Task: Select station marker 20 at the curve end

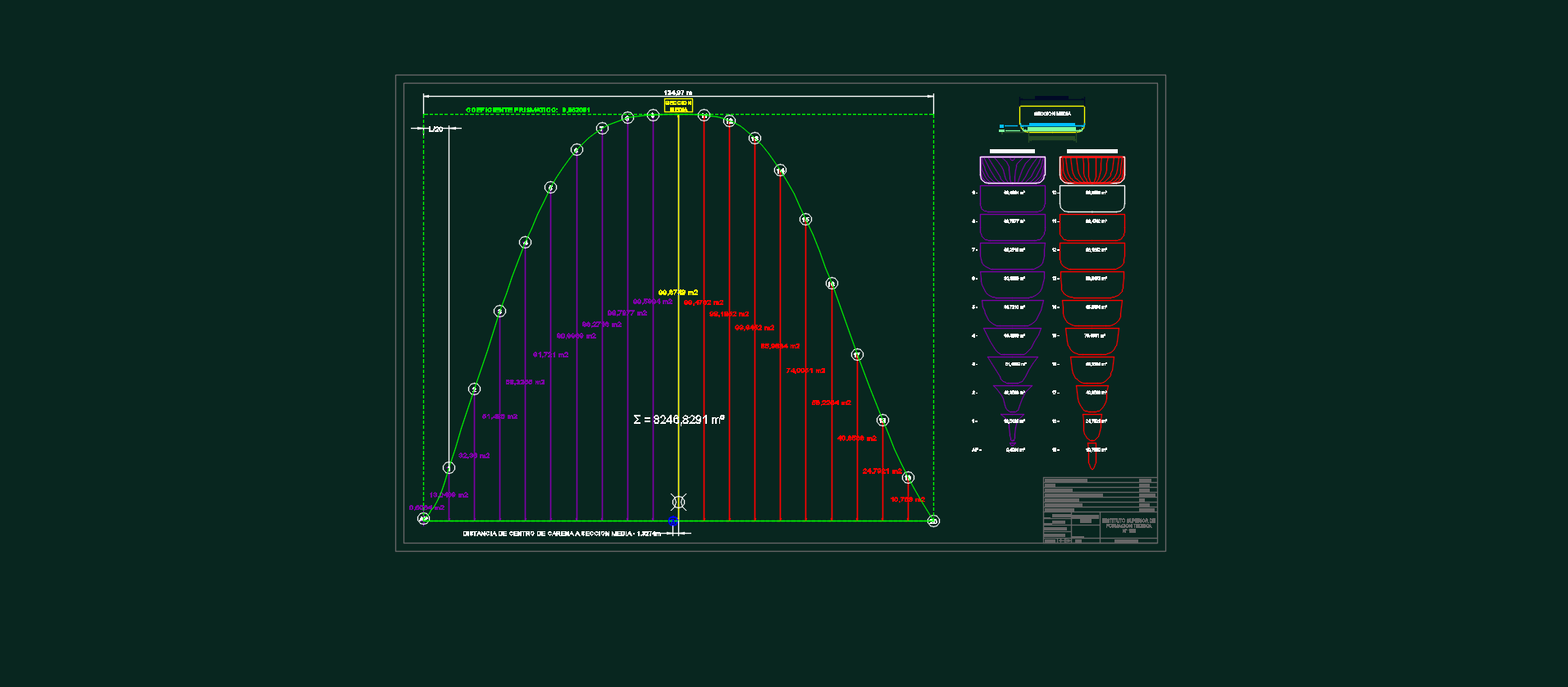Action: click(933, 521)
